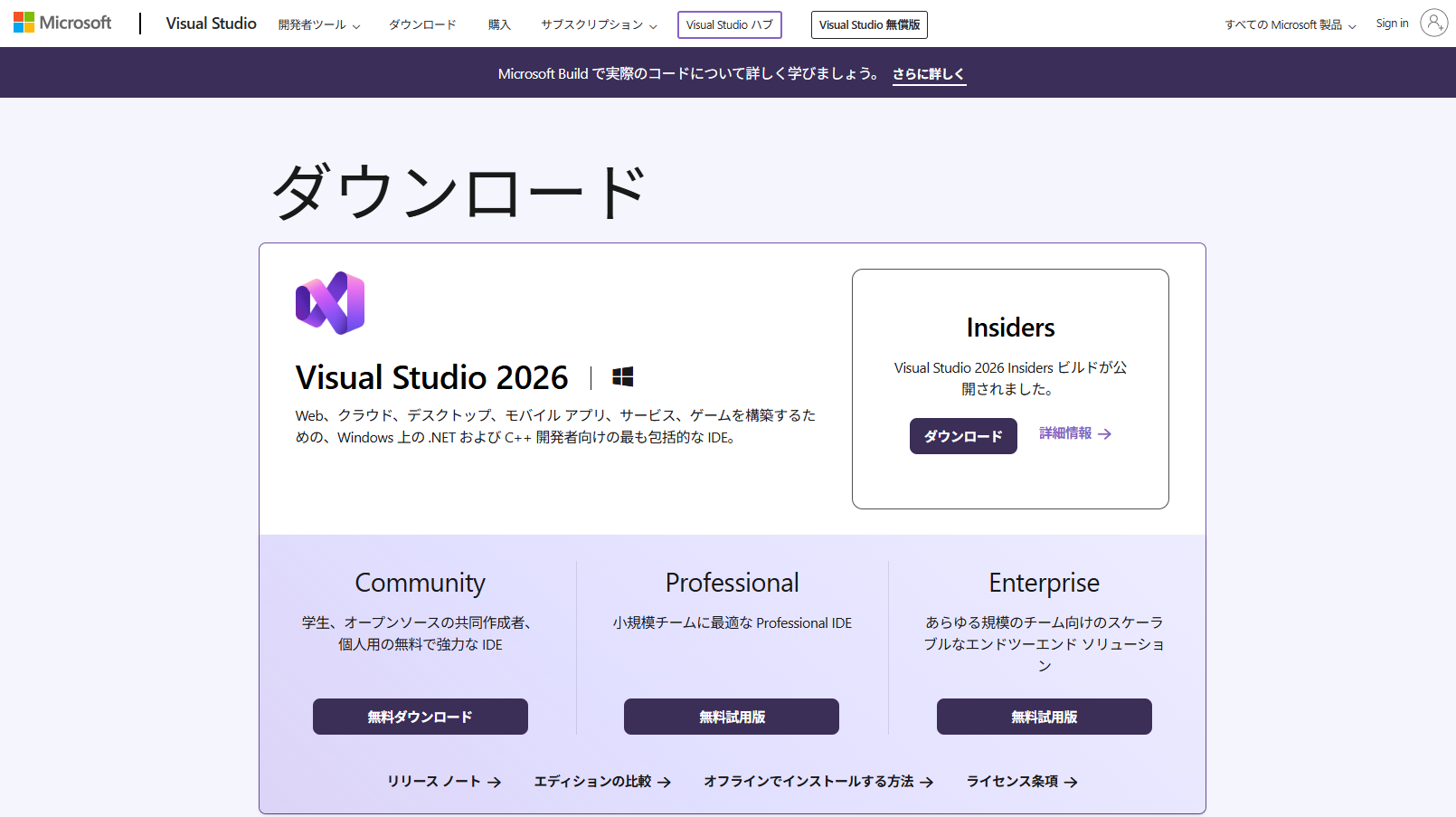The height and width of the screenshot is (817, 1456).
Task: Click the Visual Studio ハブ button
Action: [x=730, y=24]
